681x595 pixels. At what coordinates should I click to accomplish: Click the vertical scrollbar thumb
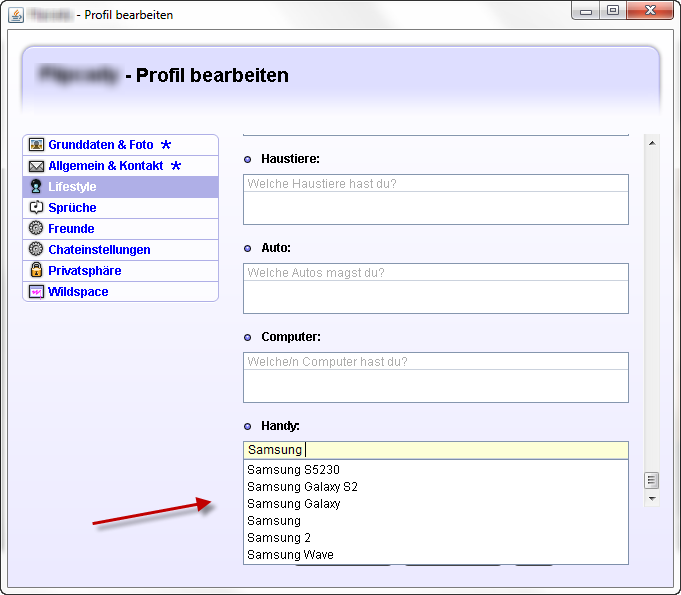click(x=651, y=480)
